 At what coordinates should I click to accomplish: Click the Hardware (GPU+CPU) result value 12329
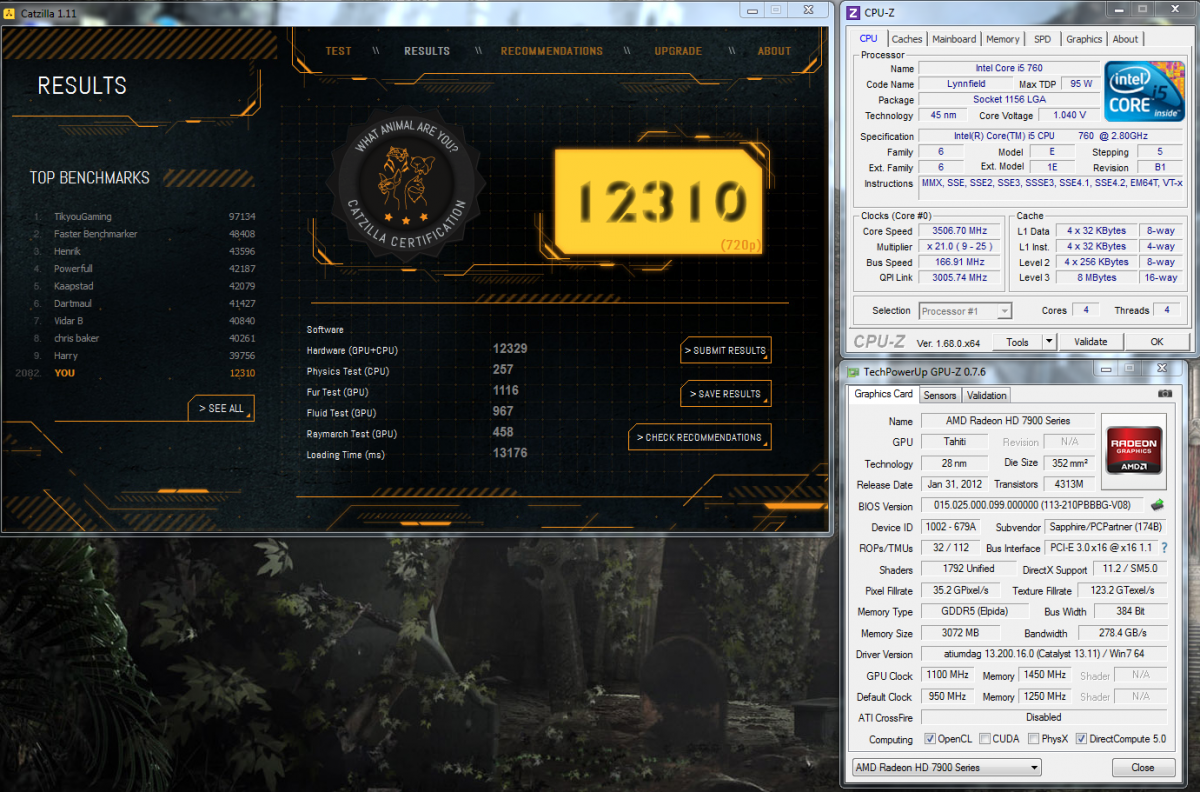pyautogui.click(x=510, y=349)
